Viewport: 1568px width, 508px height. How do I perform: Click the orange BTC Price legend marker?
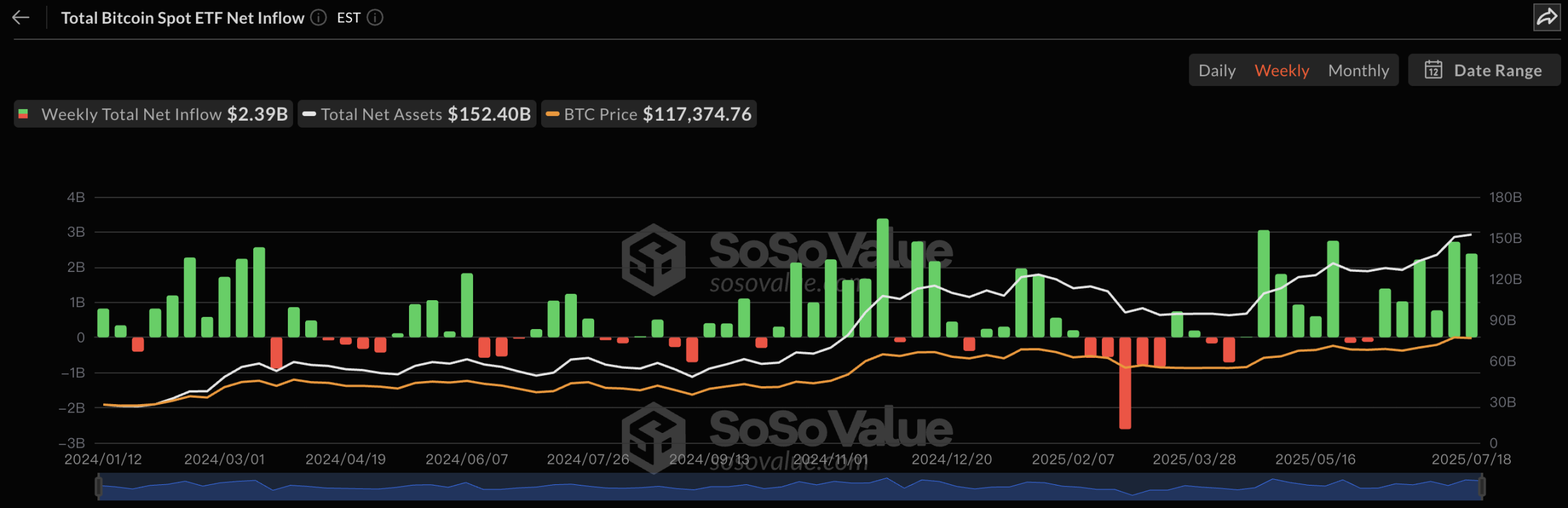(x=553, y=114)
